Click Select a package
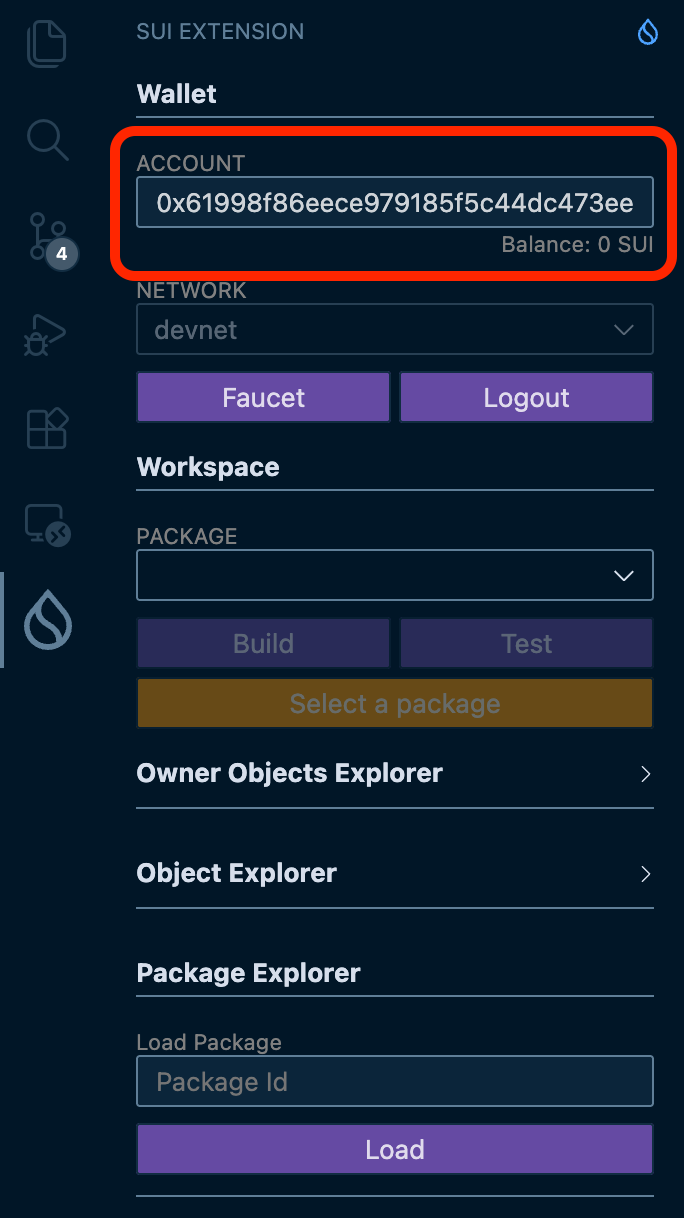This screenshot has width=684, height=1218. 394,703
